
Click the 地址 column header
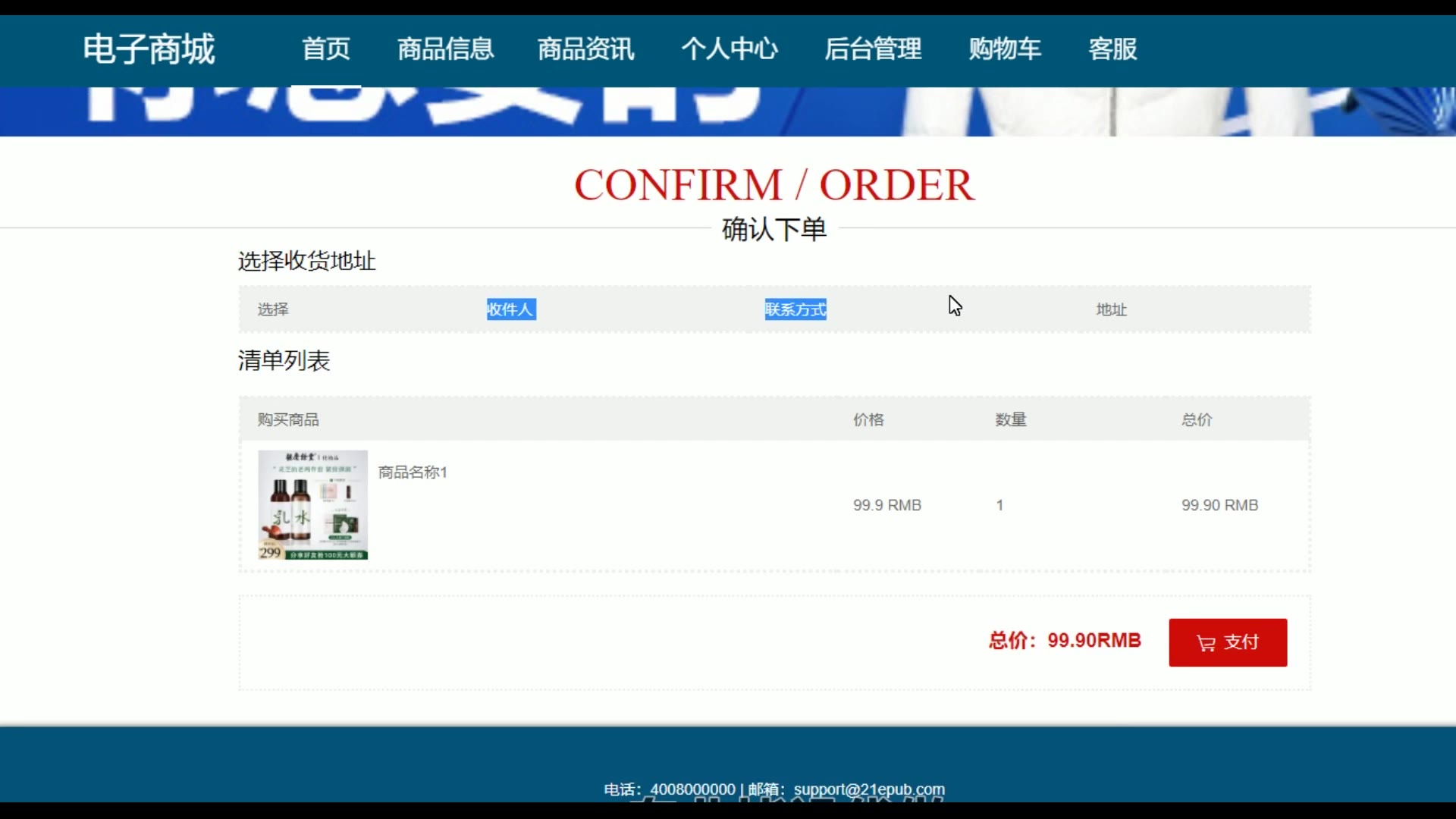1111,309
